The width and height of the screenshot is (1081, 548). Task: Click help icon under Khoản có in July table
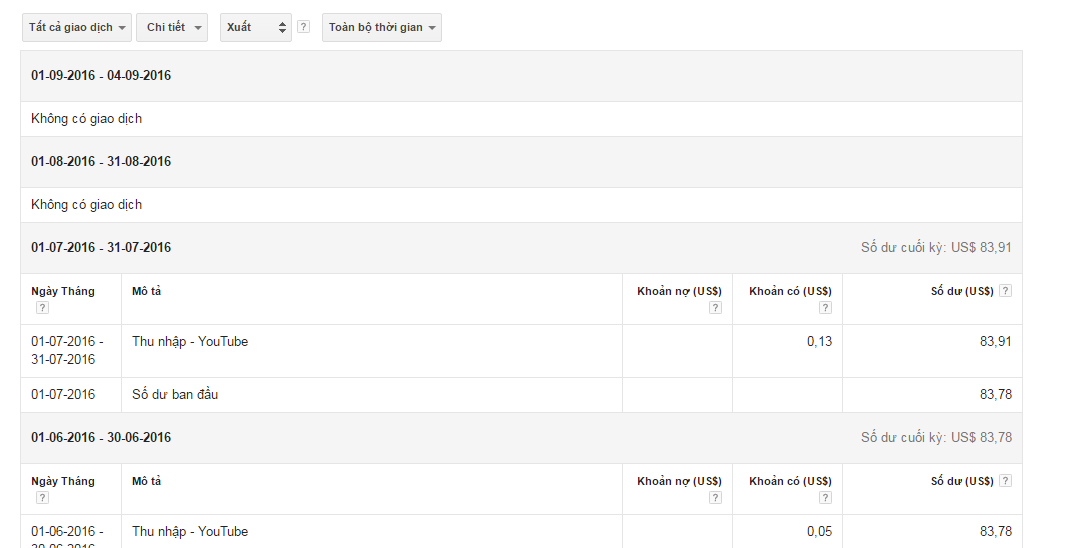(825, 308)
